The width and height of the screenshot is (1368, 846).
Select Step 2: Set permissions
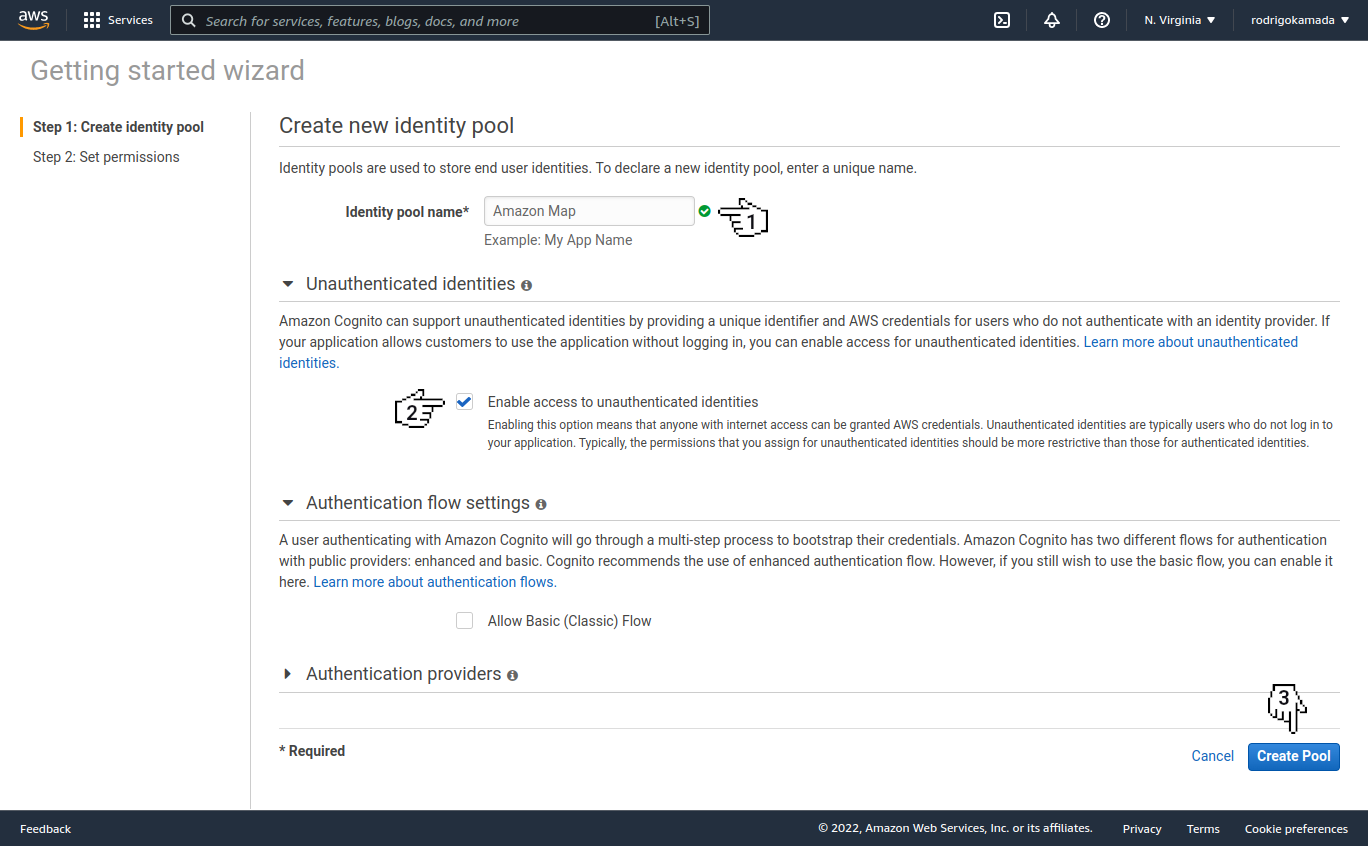pos(106,157)
